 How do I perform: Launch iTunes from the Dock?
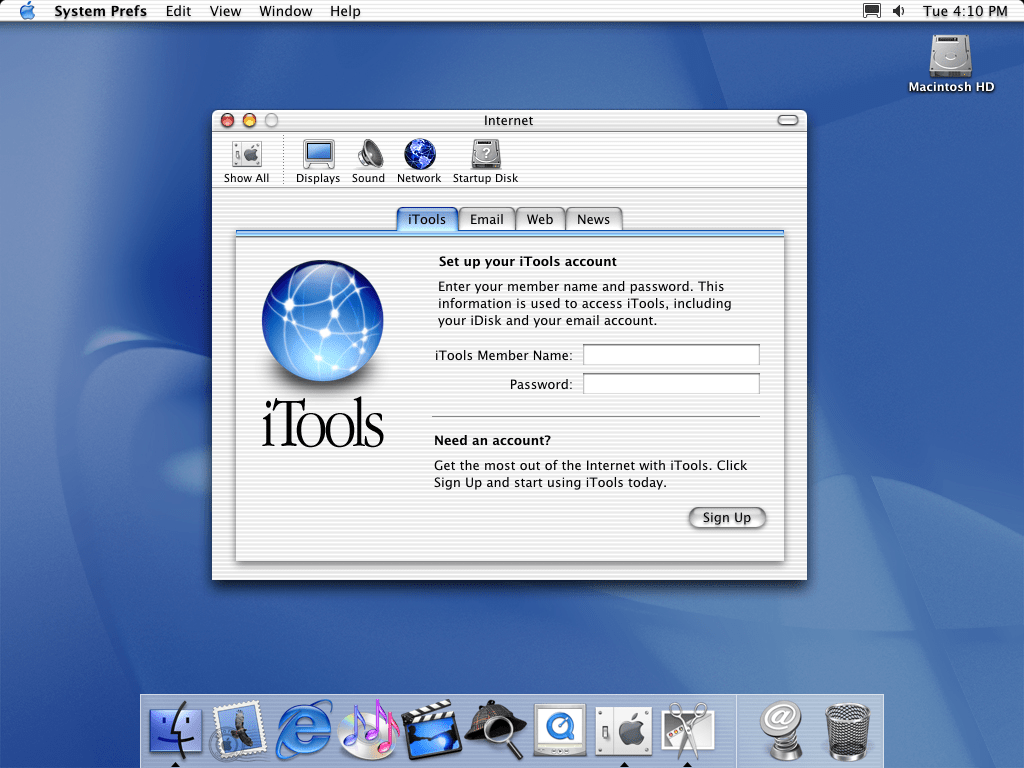pos(368,729)
